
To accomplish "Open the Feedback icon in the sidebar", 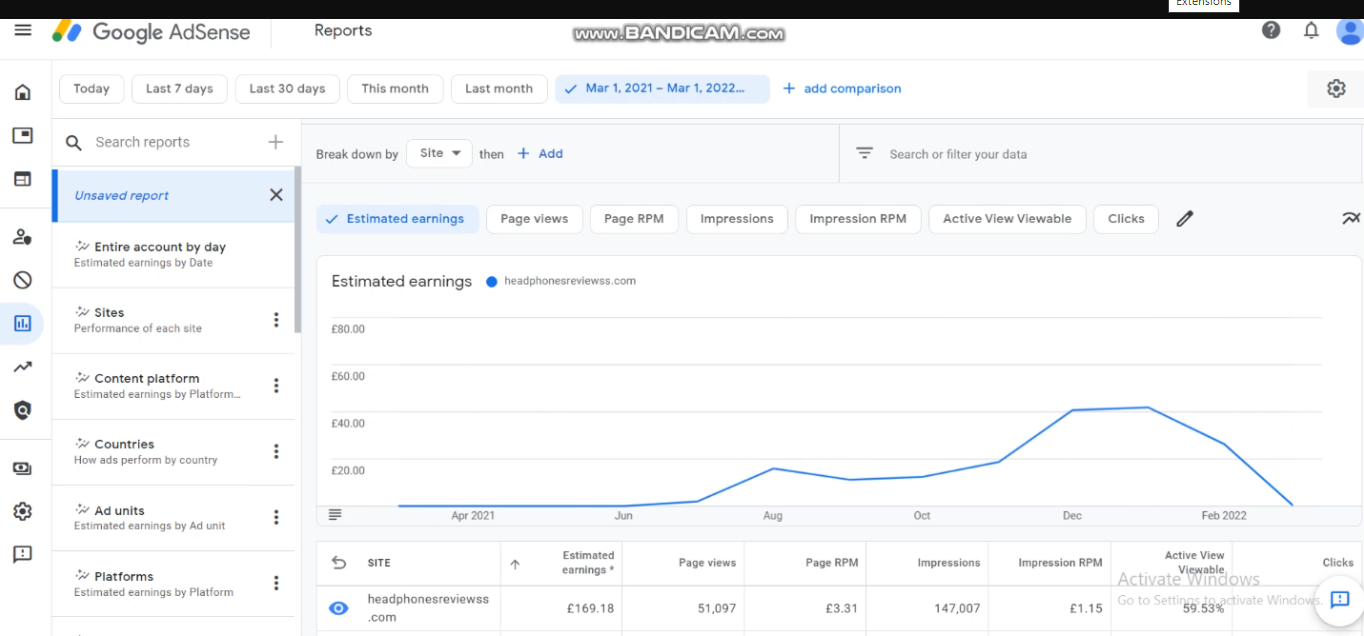I will pos(22,554).
